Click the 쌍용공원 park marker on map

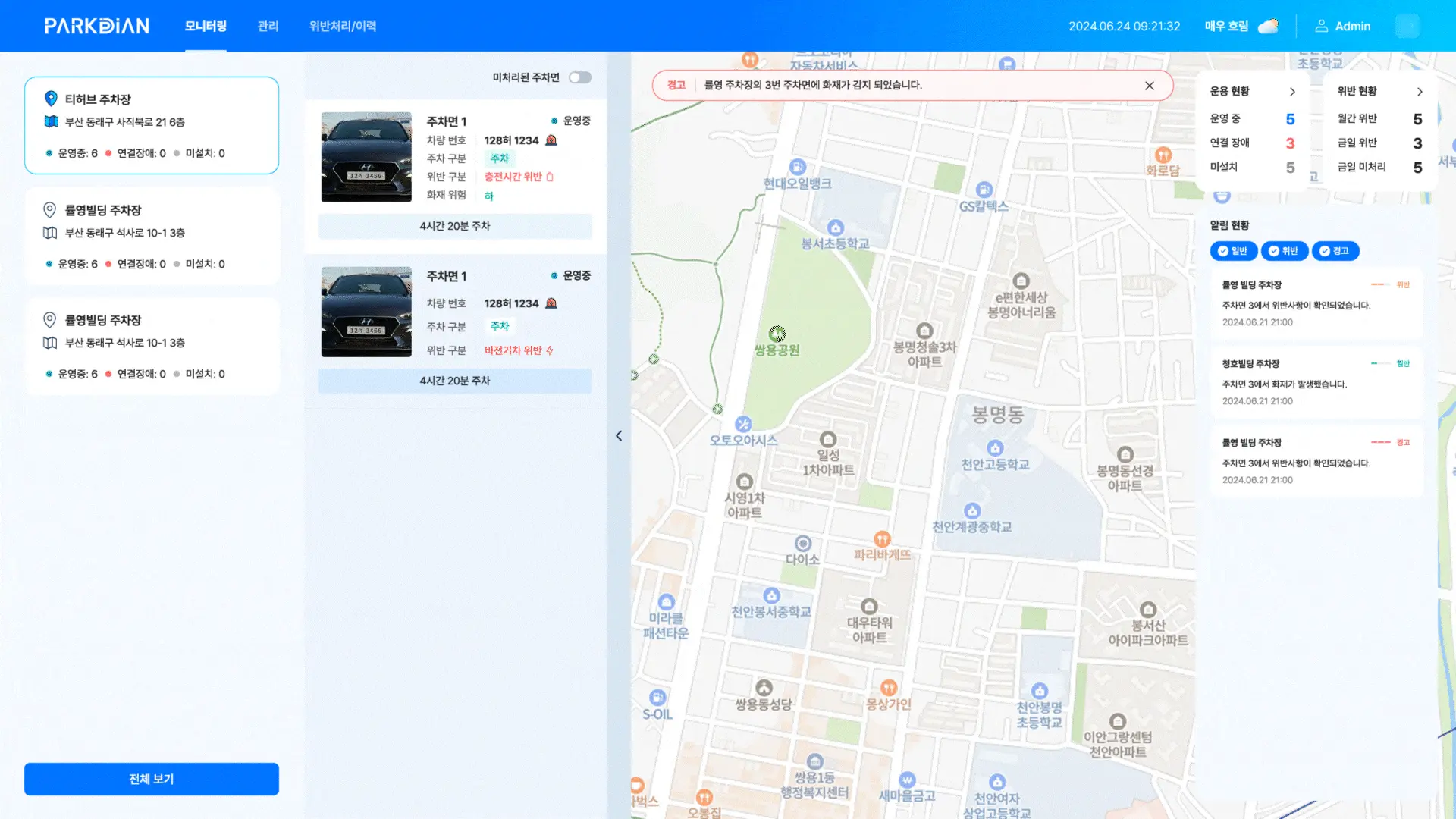(x=777, y=334)
